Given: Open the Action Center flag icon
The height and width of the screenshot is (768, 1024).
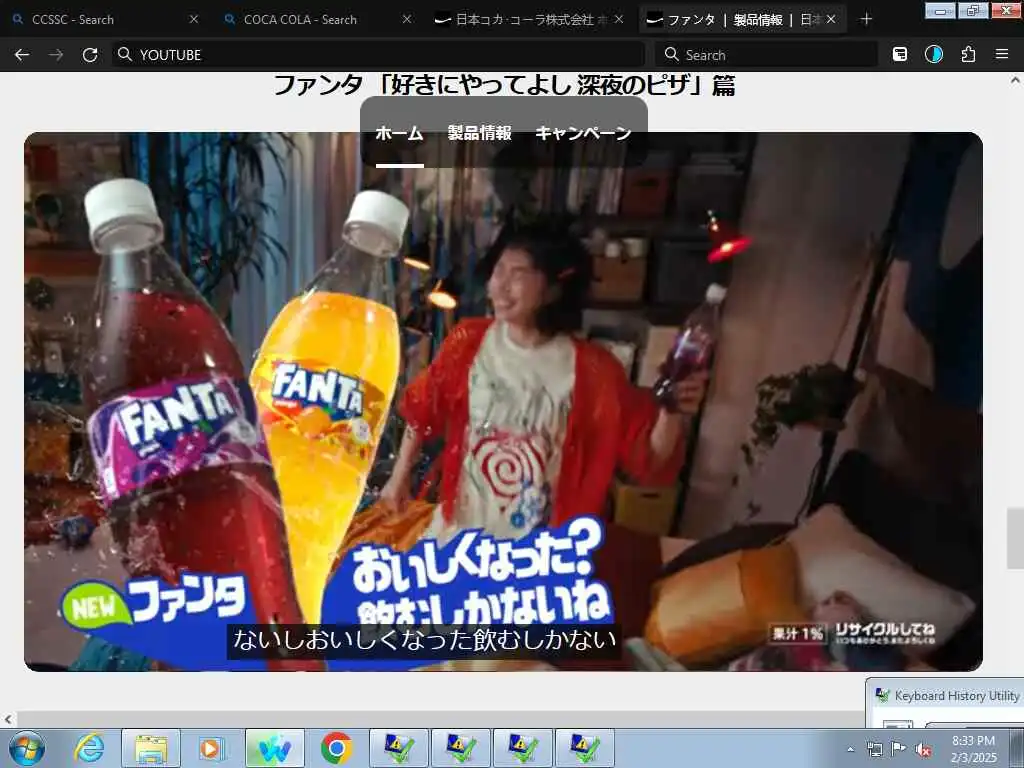Looking at the screenshot, I should [x=899, y=749].
